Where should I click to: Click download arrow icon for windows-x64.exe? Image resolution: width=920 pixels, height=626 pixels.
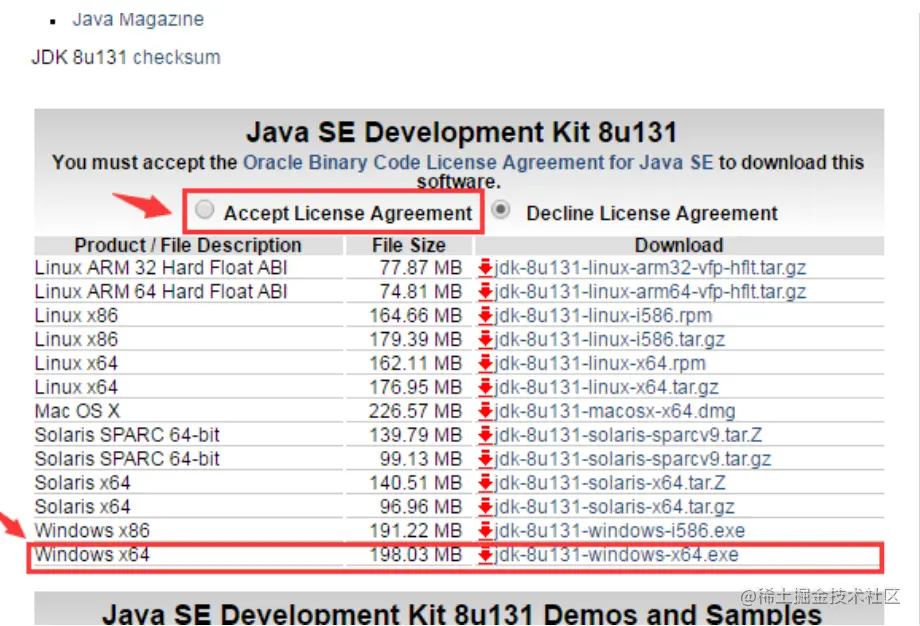(x=485, y=554)
